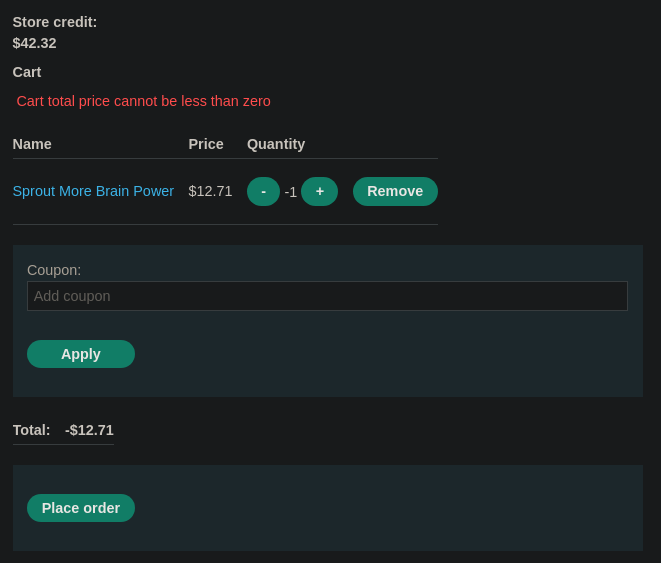Open the Sprout More Brain Power product link
The image size is (661, 563).
[x=93, y=191]
